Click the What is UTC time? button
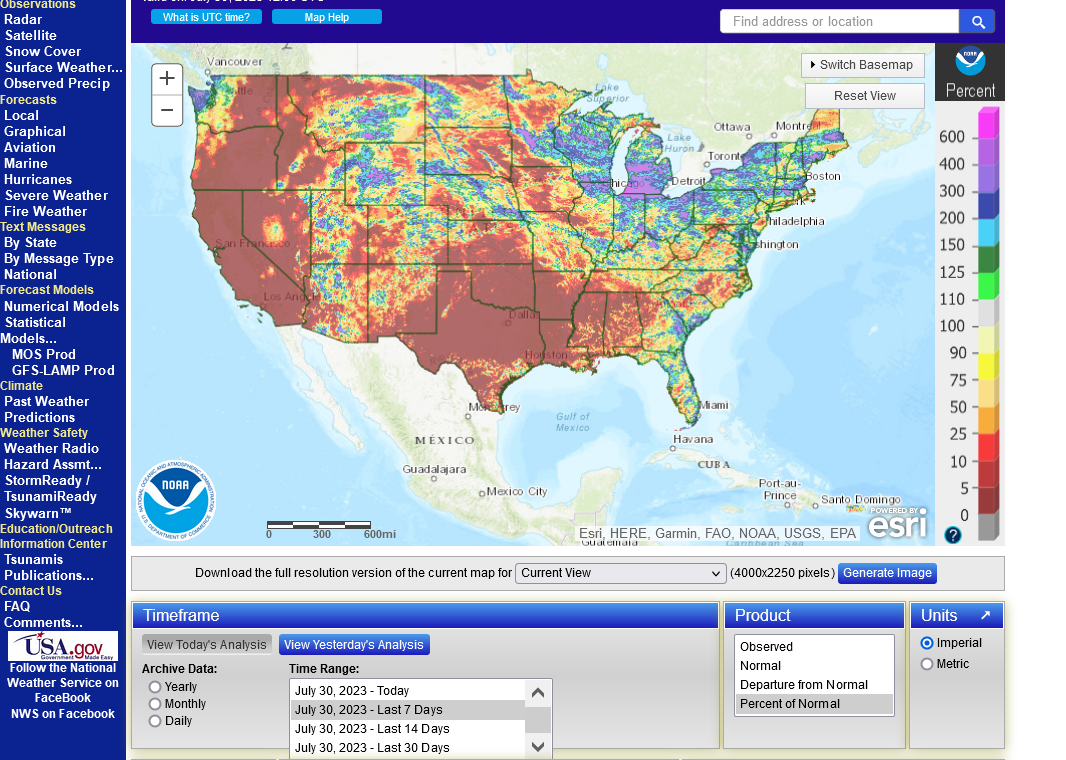The height and width of the screenshot is (760, 1066). (x=206, y=17)
